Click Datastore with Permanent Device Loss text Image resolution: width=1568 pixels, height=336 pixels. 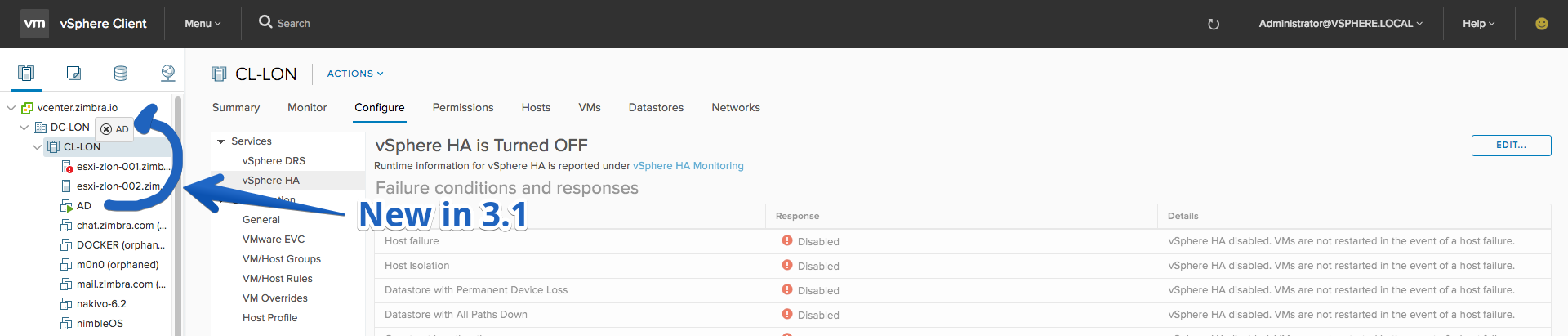click(x=476, y=290)
